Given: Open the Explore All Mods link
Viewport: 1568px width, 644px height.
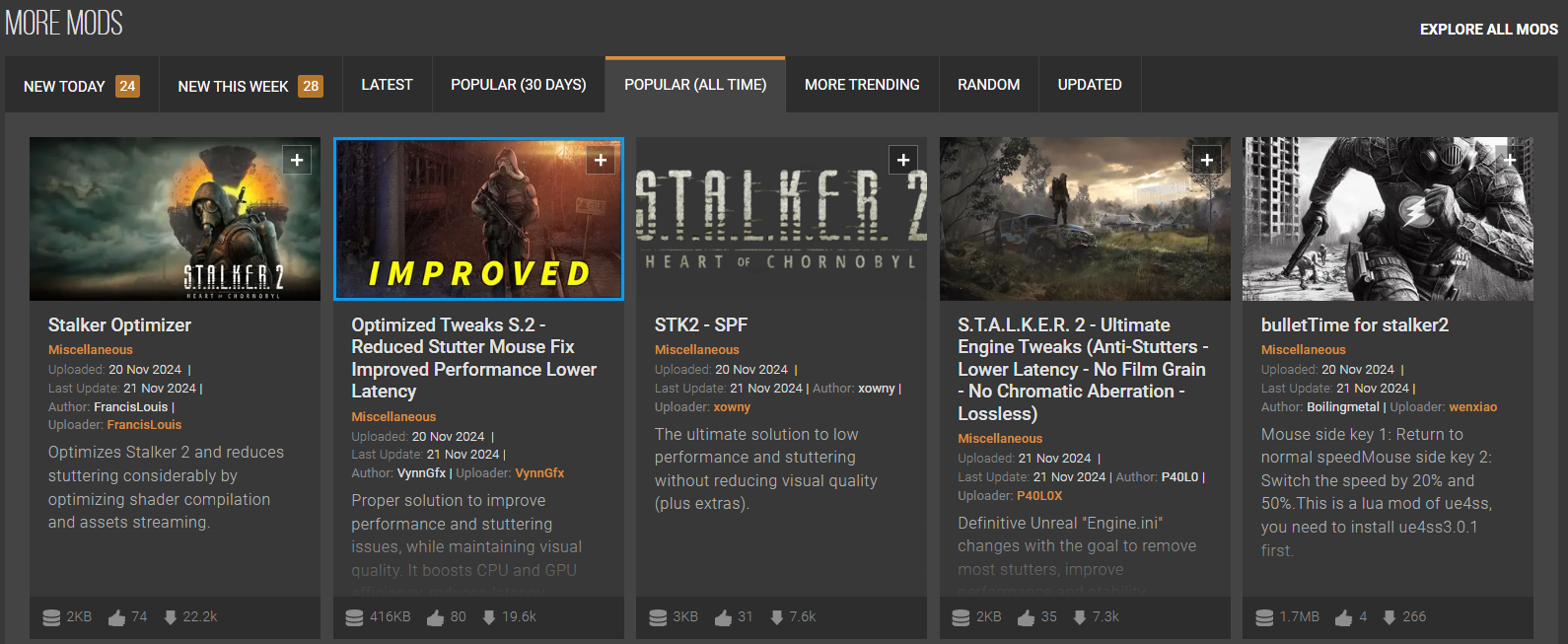Looking at the screenshot, I should click(x=1488, y=30).
